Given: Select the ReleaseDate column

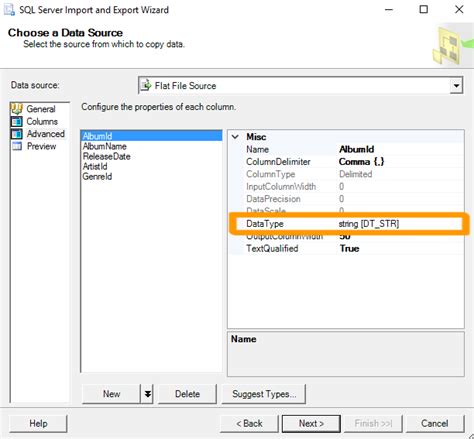Looking at the screenshot, I should tap(107, 156).
